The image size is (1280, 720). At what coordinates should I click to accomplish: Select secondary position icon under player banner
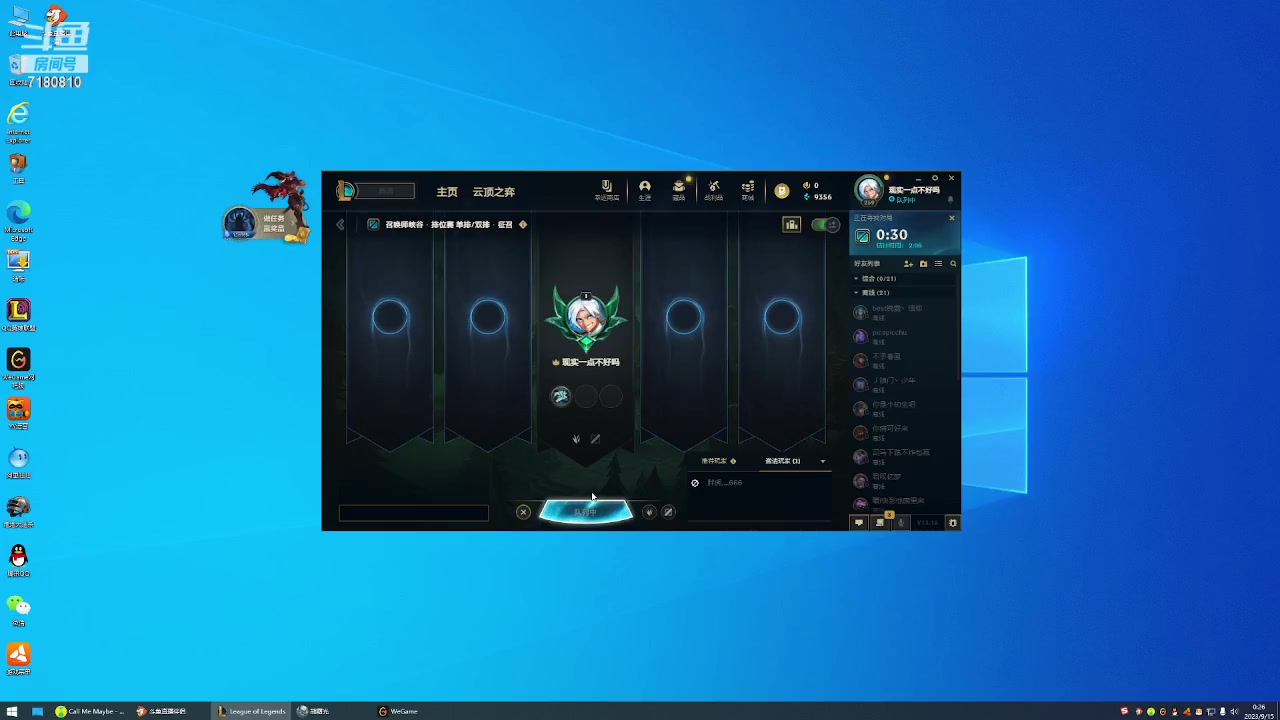click(x=595, y=439)
